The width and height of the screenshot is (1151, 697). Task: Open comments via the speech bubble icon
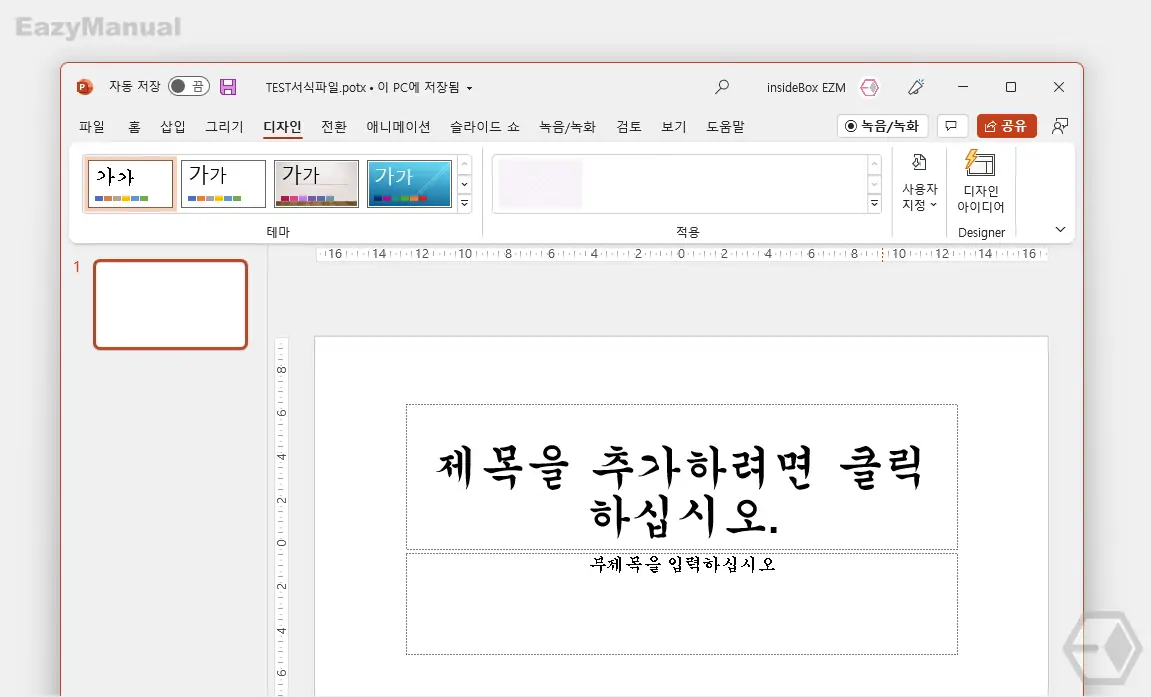[951, 126]
